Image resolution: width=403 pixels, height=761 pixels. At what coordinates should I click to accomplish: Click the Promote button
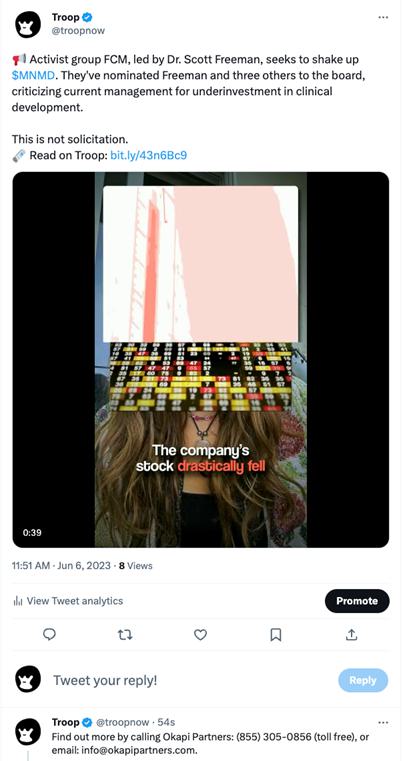[357, 601]
